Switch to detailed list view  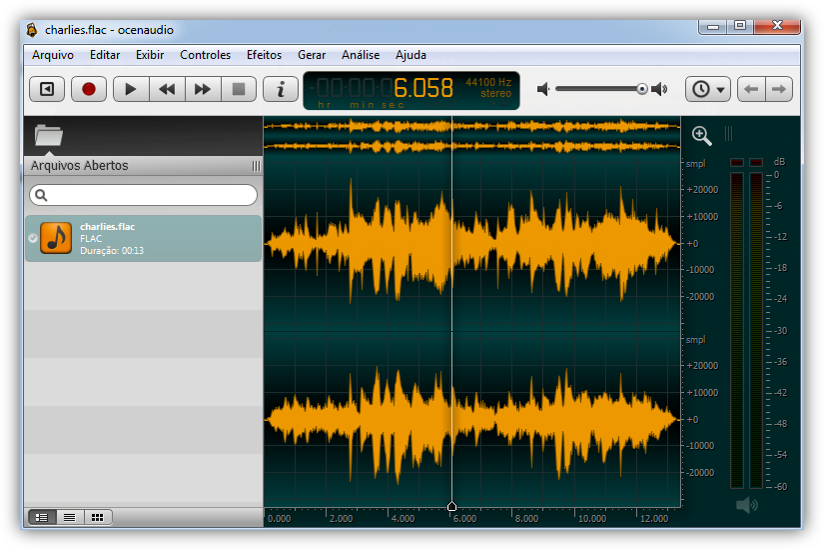pos(42,517)
